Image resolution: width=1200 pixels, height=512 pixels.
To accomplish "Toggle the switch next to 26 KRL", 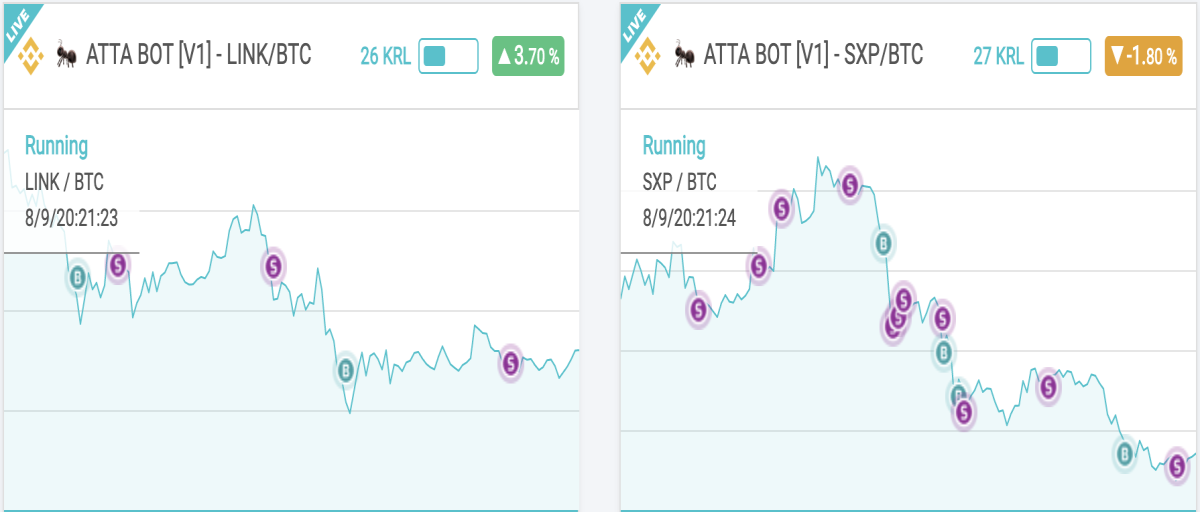I will (449, 56).
